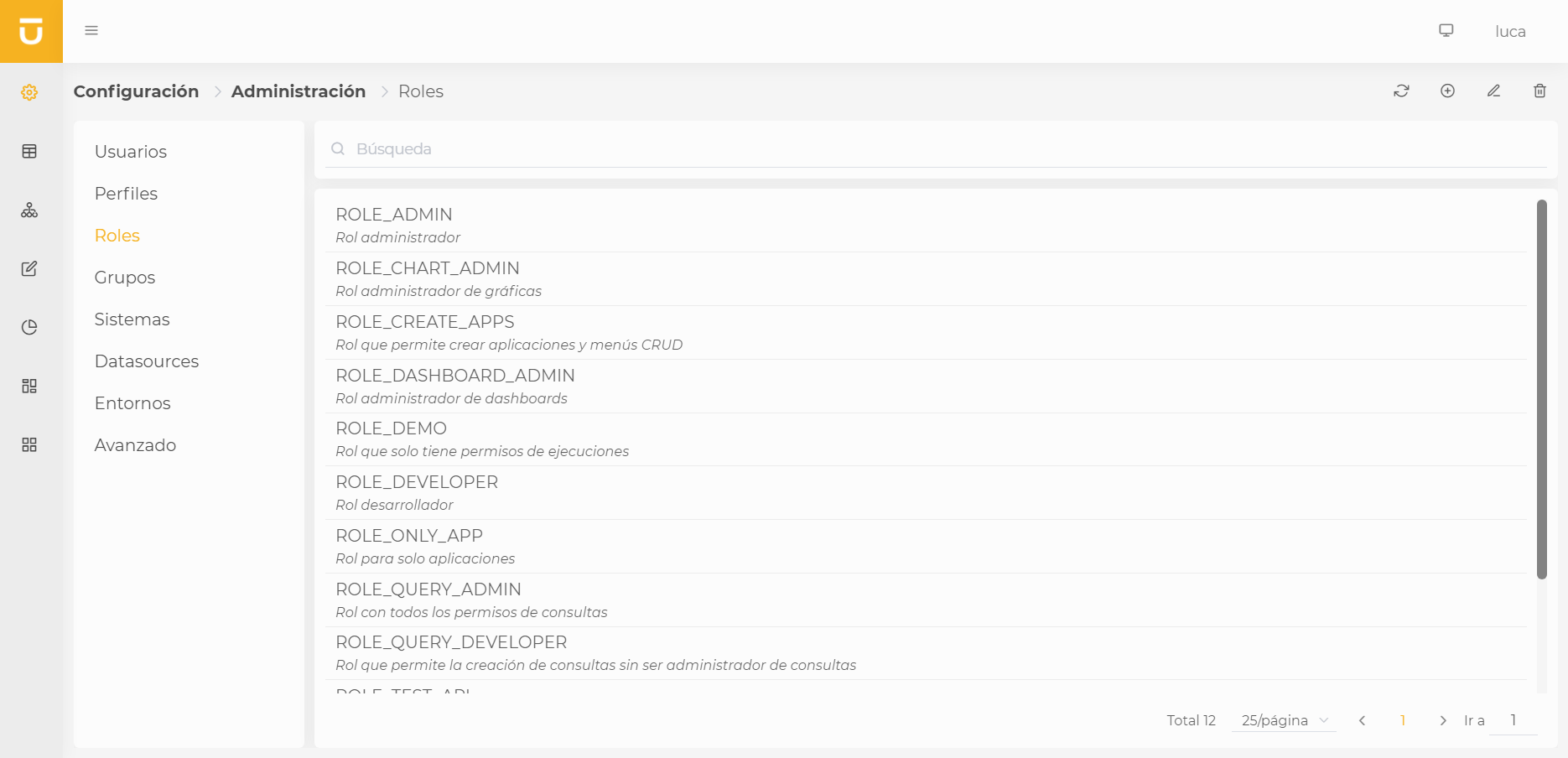Click the edit role pencil icon
Image resolution: width=1568 pixels, height=758 pixels.
pyautogui.click(x=1493, y=91)
